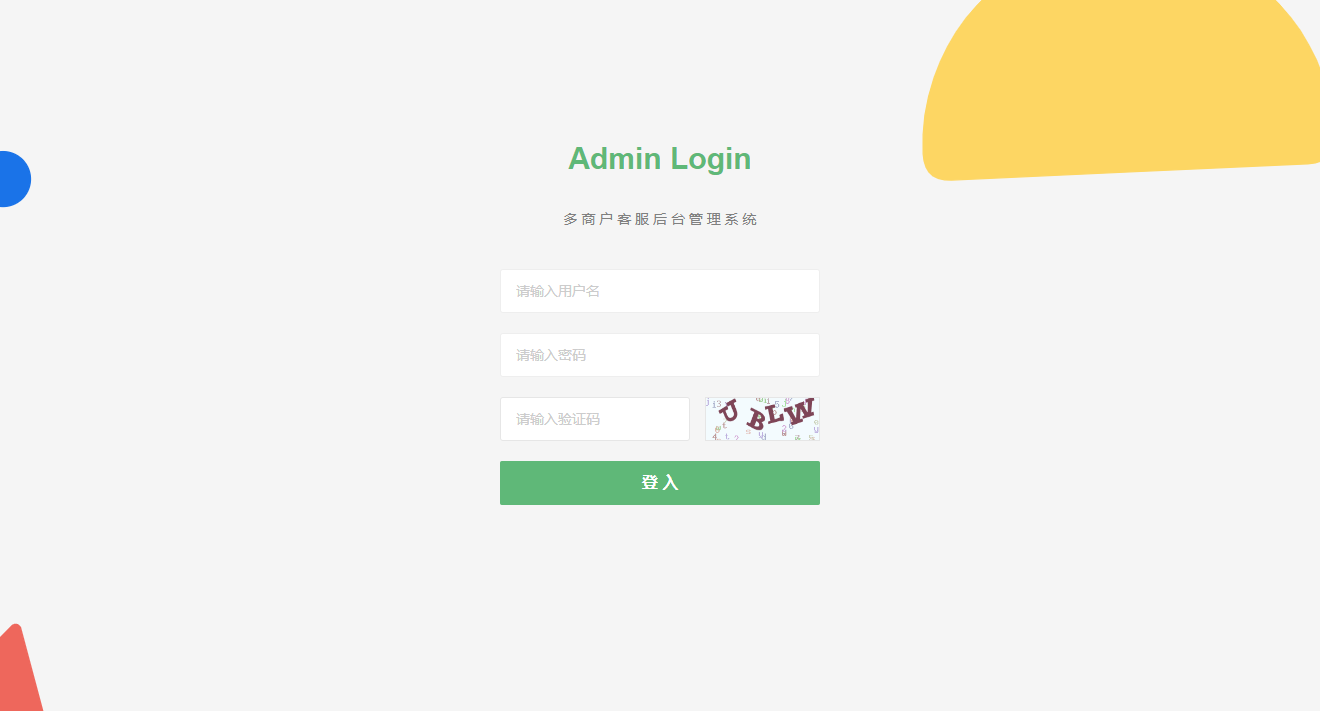Click the Admin Login heading
Screen dimensions: 1320x711
660,159
